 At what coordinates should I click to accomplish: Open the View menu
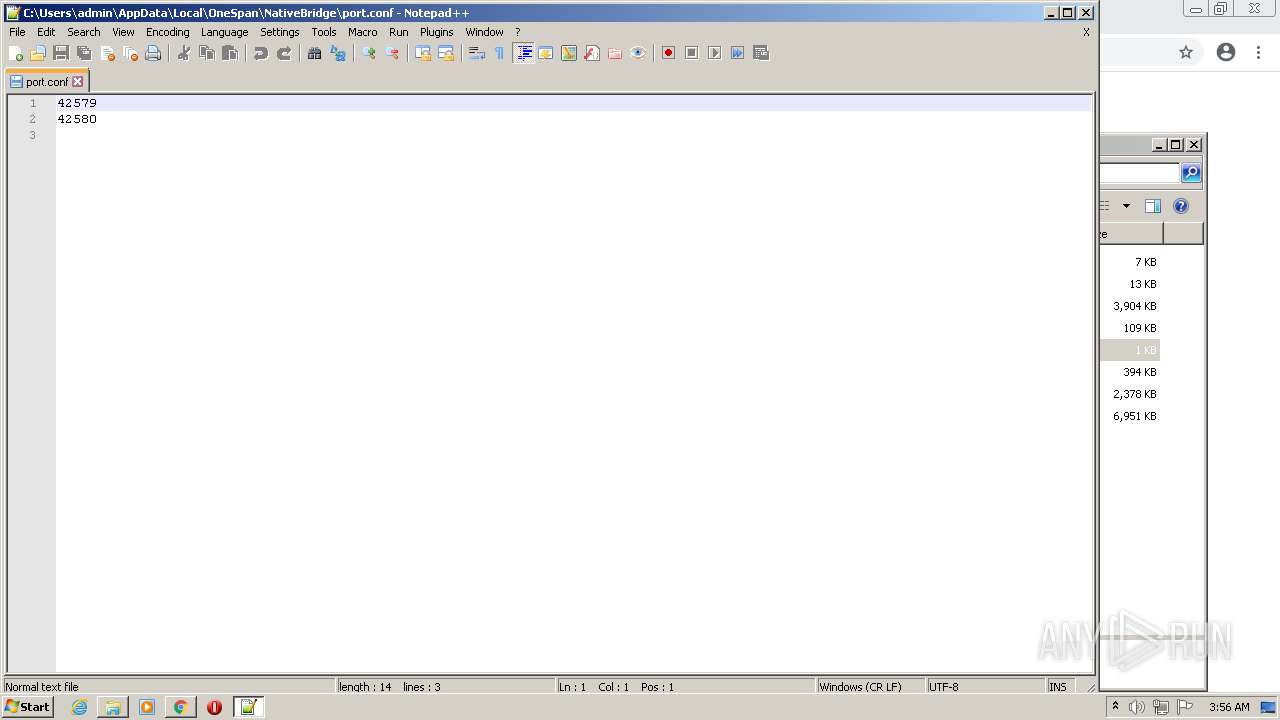point(123,32)
